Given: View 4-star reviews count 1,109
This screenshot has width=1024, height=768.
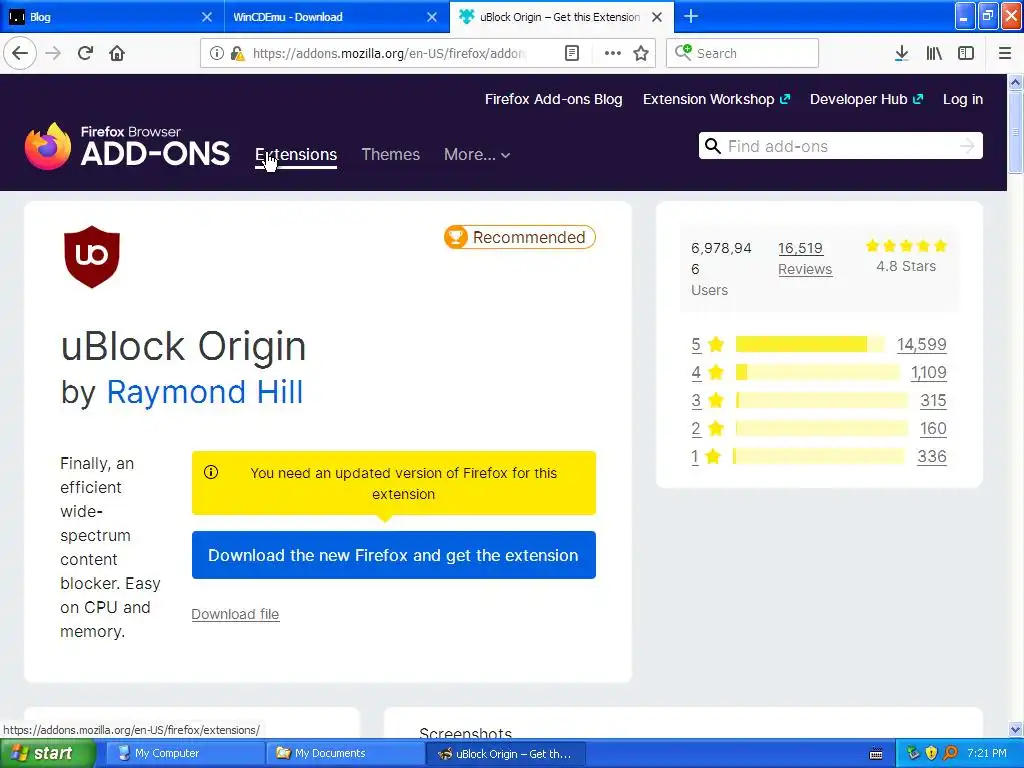Looking at the screenshot, I should click(x=929, y=372).
